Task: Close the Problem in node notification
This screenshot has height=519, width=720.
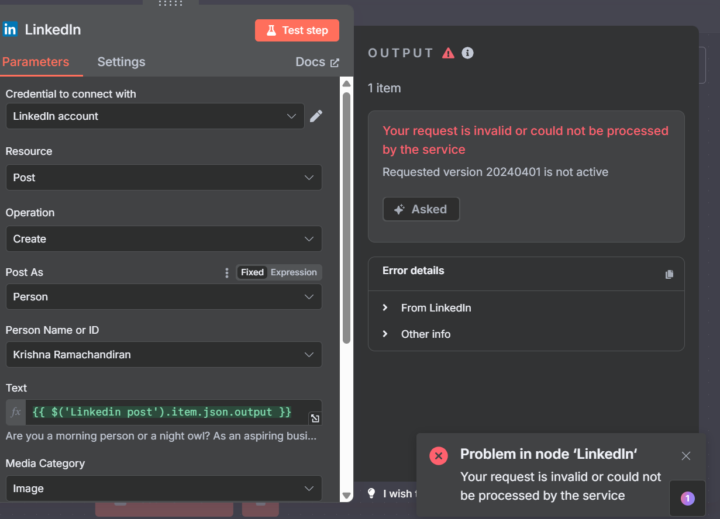Action: tap(686, 456)
